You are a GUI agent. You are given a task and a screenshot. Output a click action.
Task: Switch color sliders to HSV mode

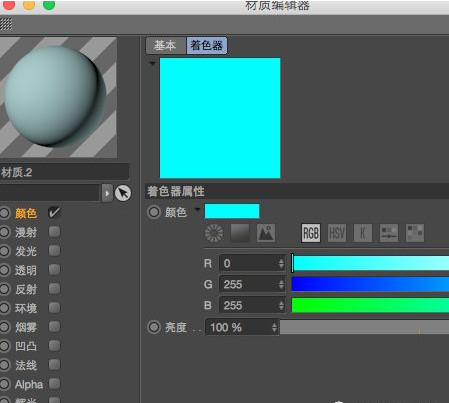pos(337,233)
